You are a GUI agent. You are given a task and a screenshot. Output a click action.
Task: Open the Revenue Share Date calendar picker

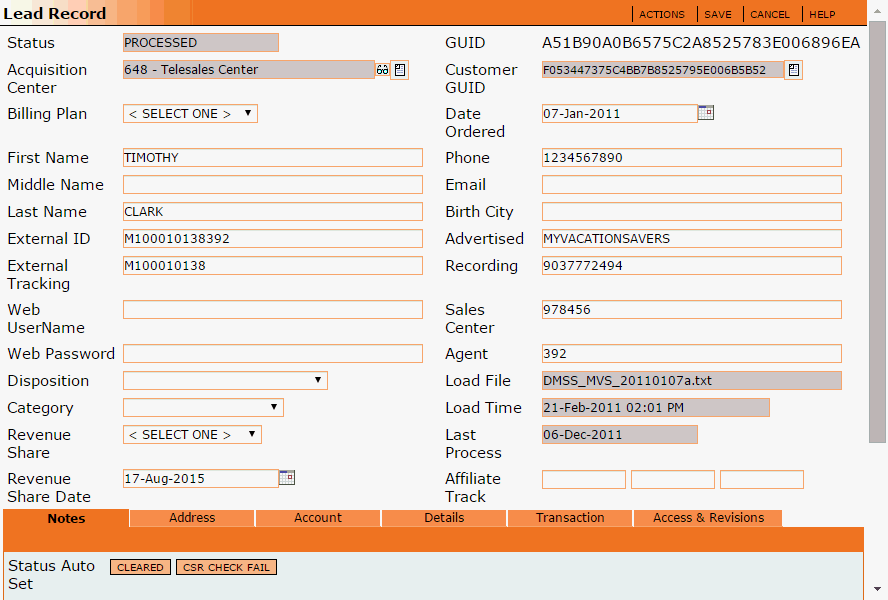pyautogui.click(x=287, y=478)
